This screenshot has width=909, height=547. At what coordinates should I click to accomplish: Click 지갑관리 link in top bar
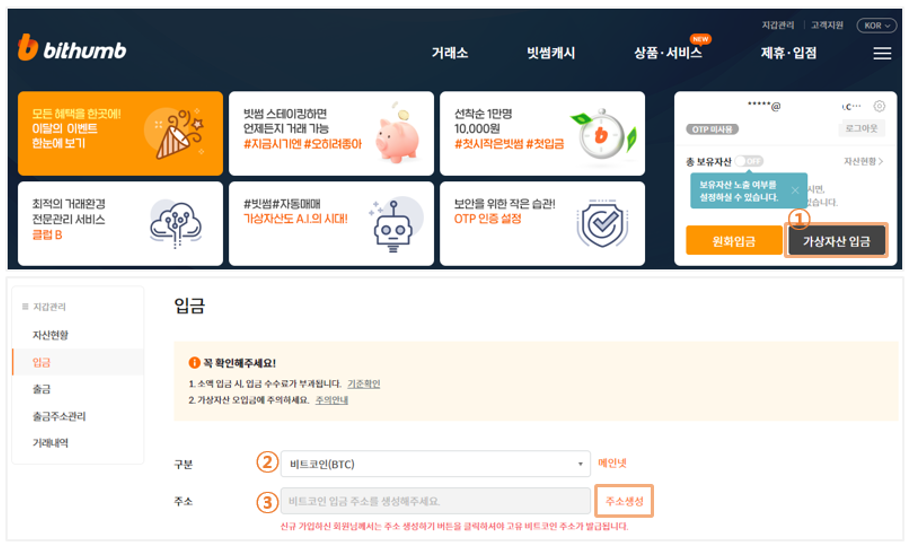point(778,25)
